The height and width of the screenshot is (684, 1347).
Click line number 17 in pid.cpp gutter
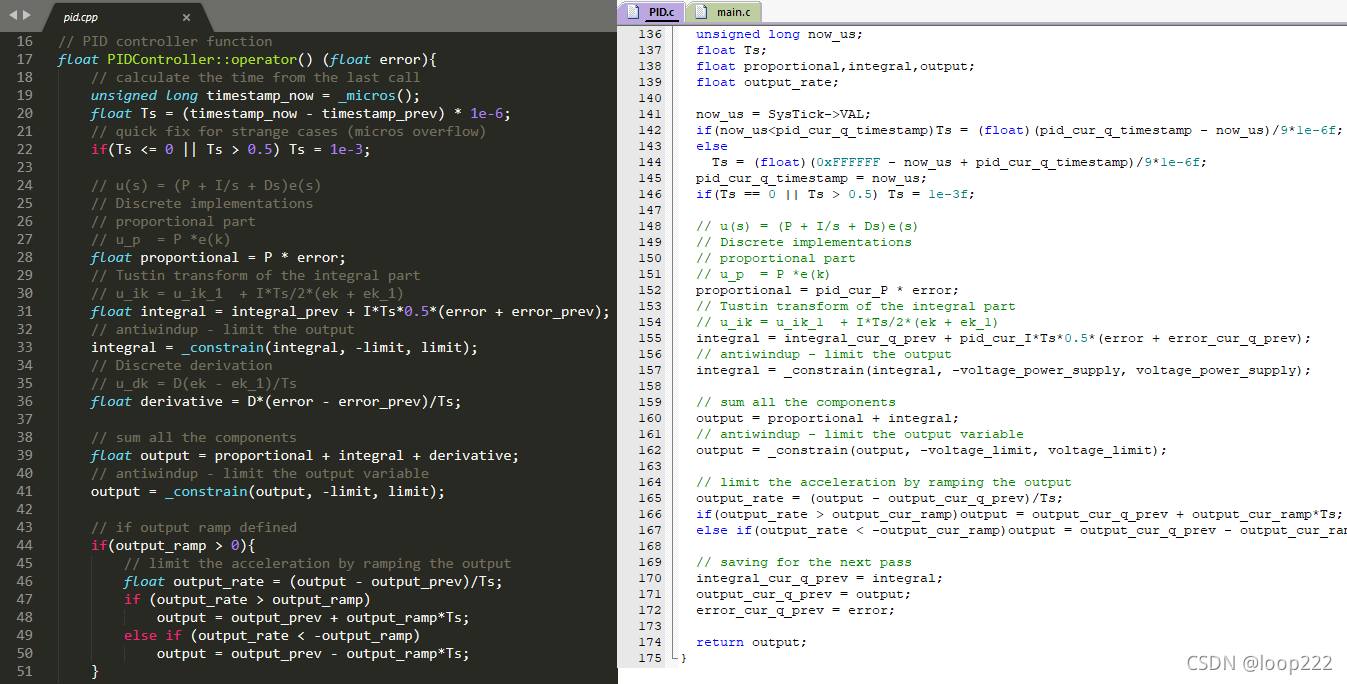point(25,59)
